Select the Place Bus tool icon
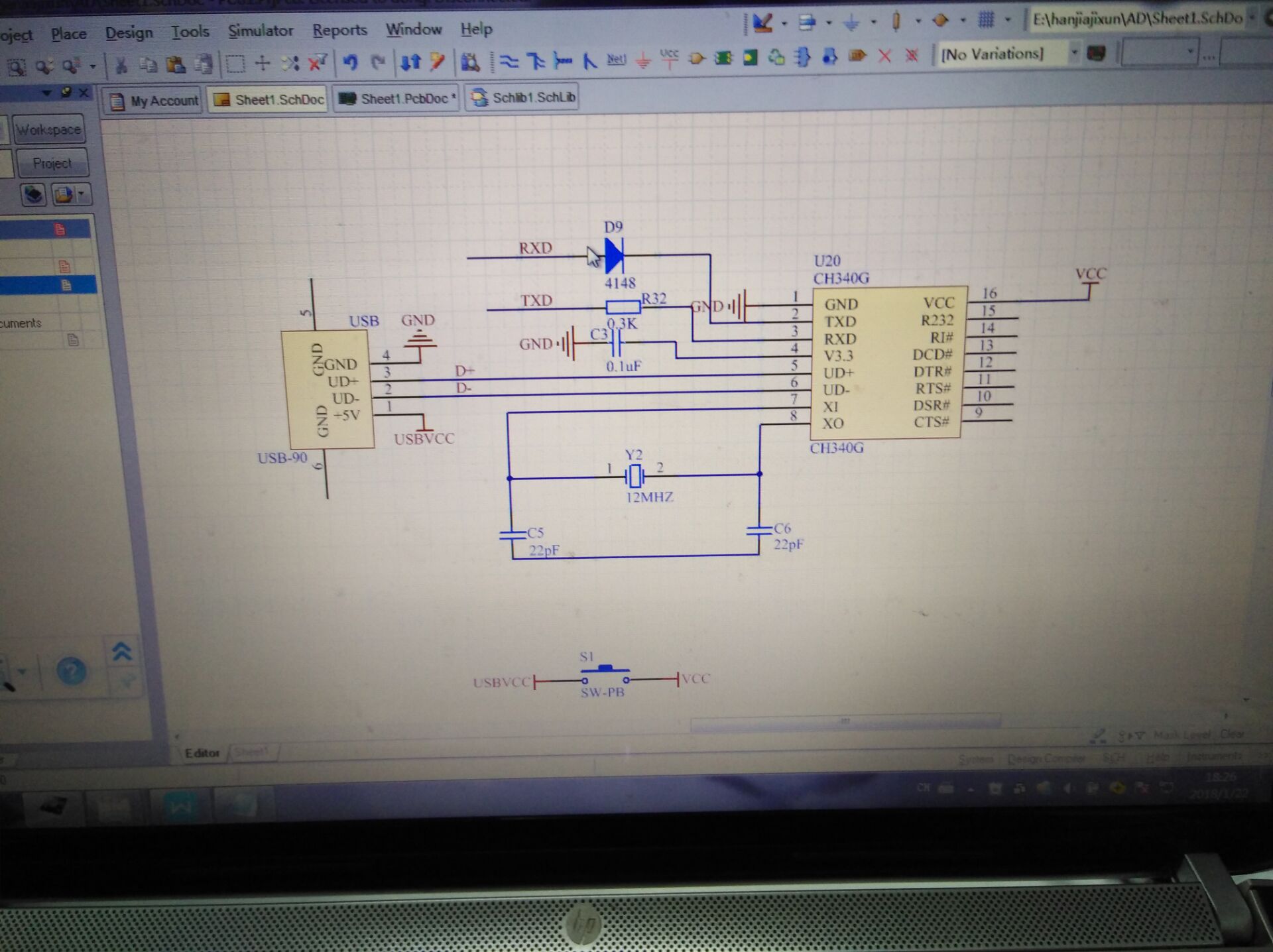 (x=536, y=61)
